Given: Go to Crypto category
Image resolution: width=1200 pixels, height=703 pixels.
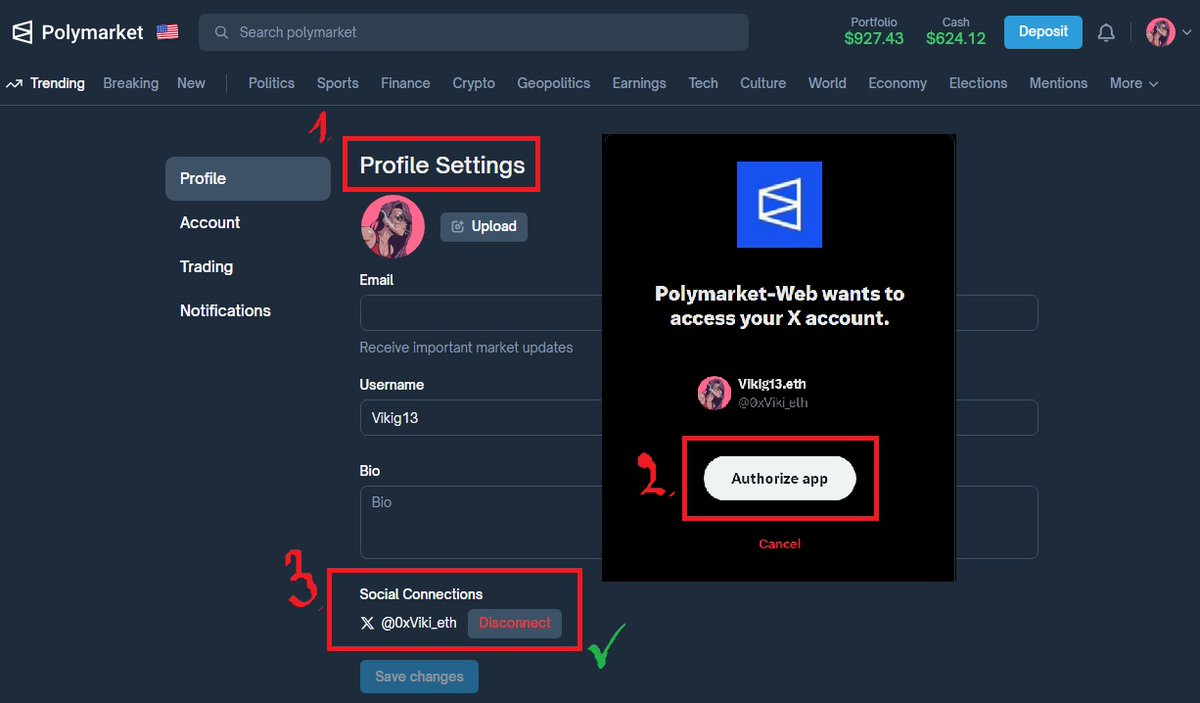Looking at the screenshot, I should (x=474, y=83).
